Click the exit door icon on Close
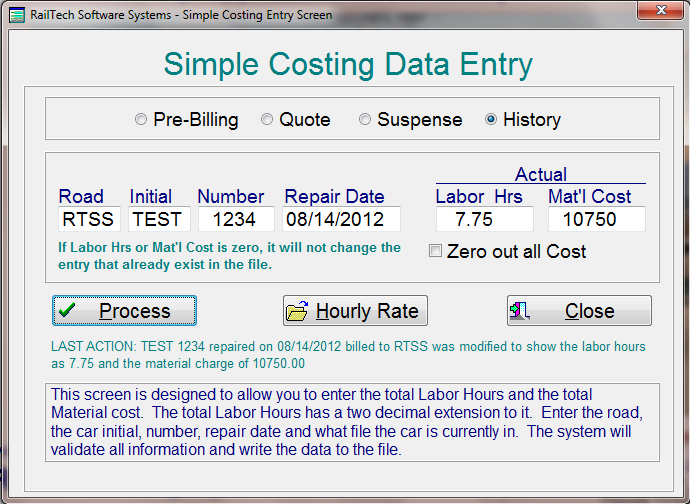The height and width of the screenshot is (504, 690). click(520, 310)
